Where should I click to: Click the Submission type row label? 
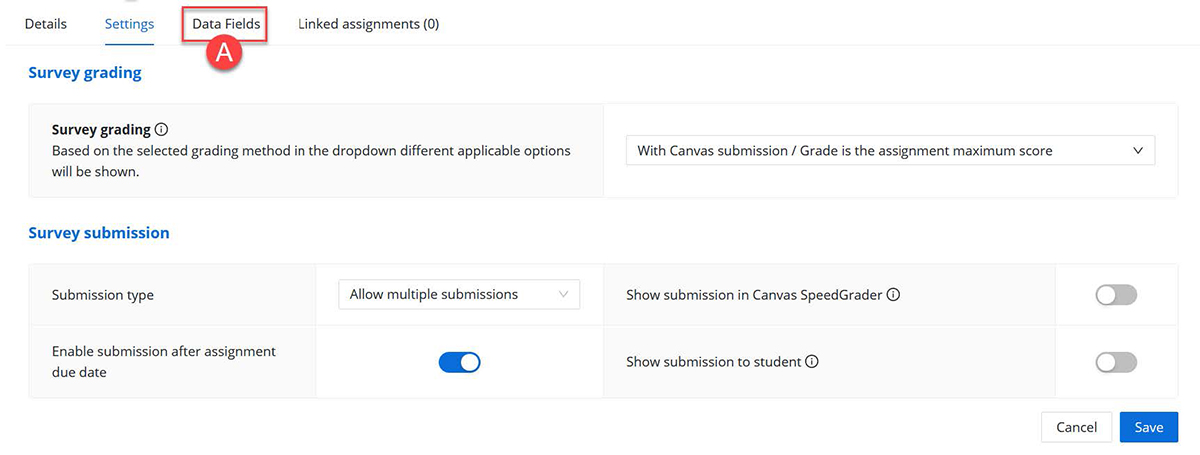click(x=102, y=295)
